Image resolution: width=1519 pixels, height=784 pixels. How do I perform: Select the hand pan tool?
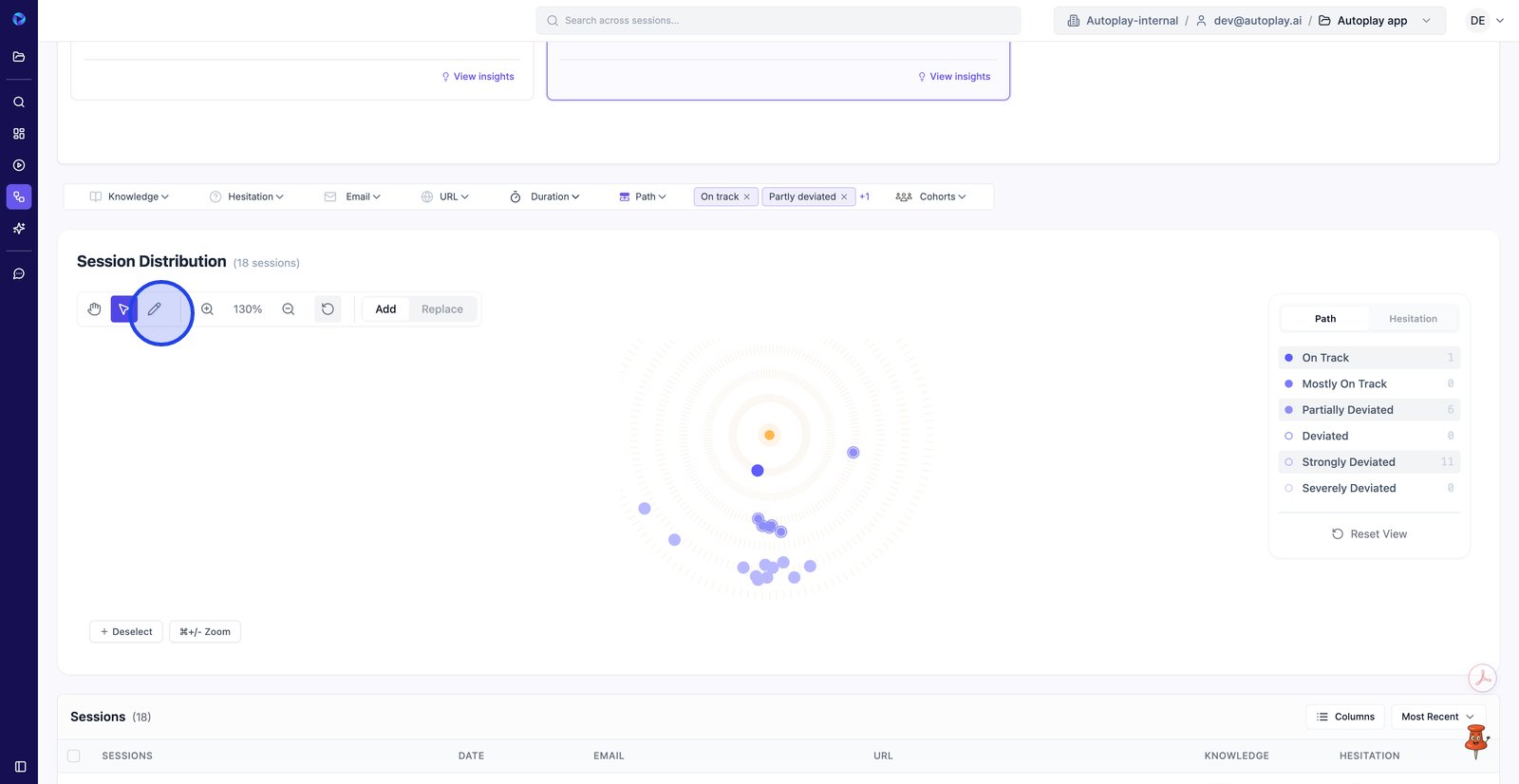94,309
